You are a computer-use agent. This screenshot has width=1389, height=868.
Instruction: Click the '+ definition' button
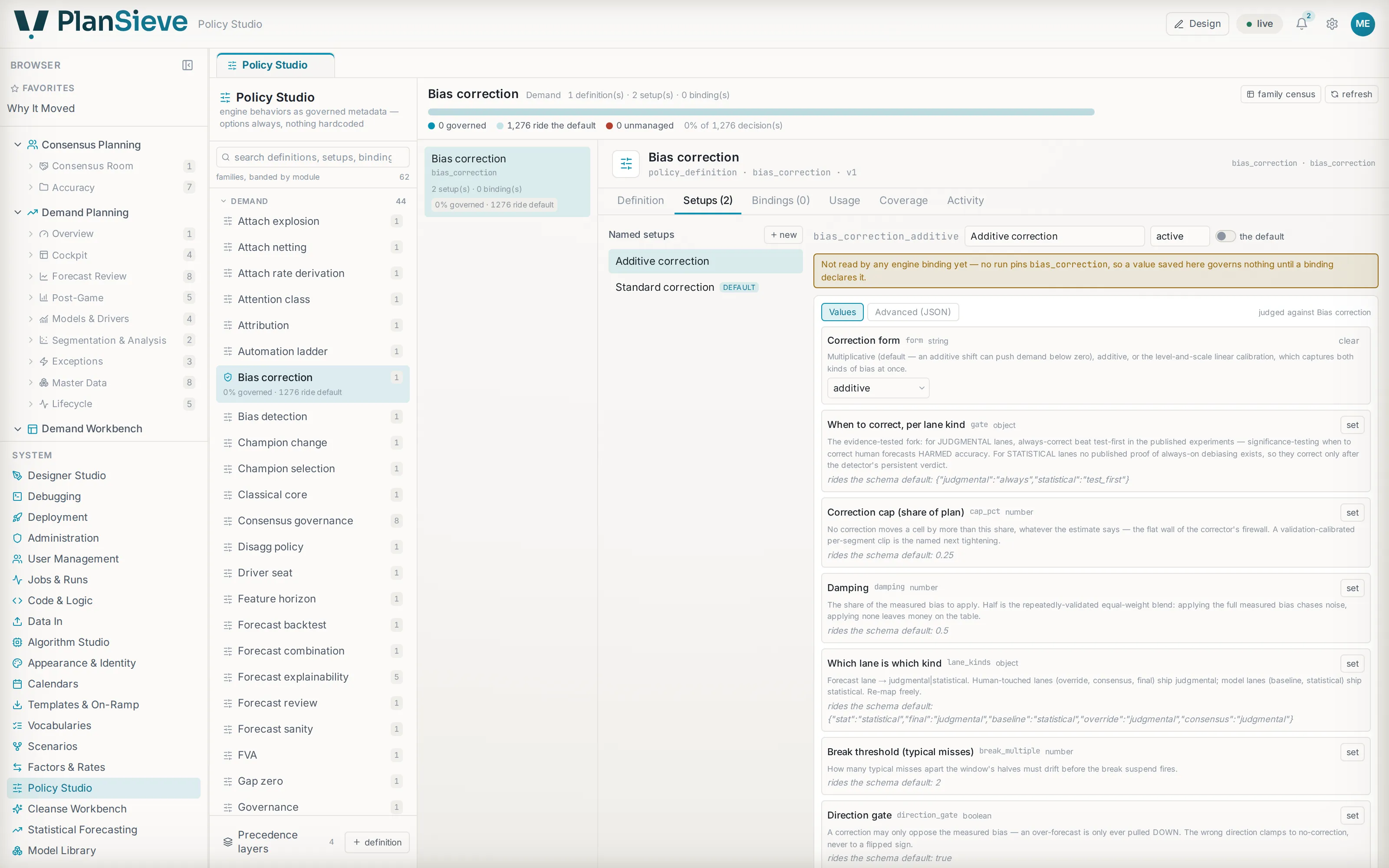coord(377,842)
